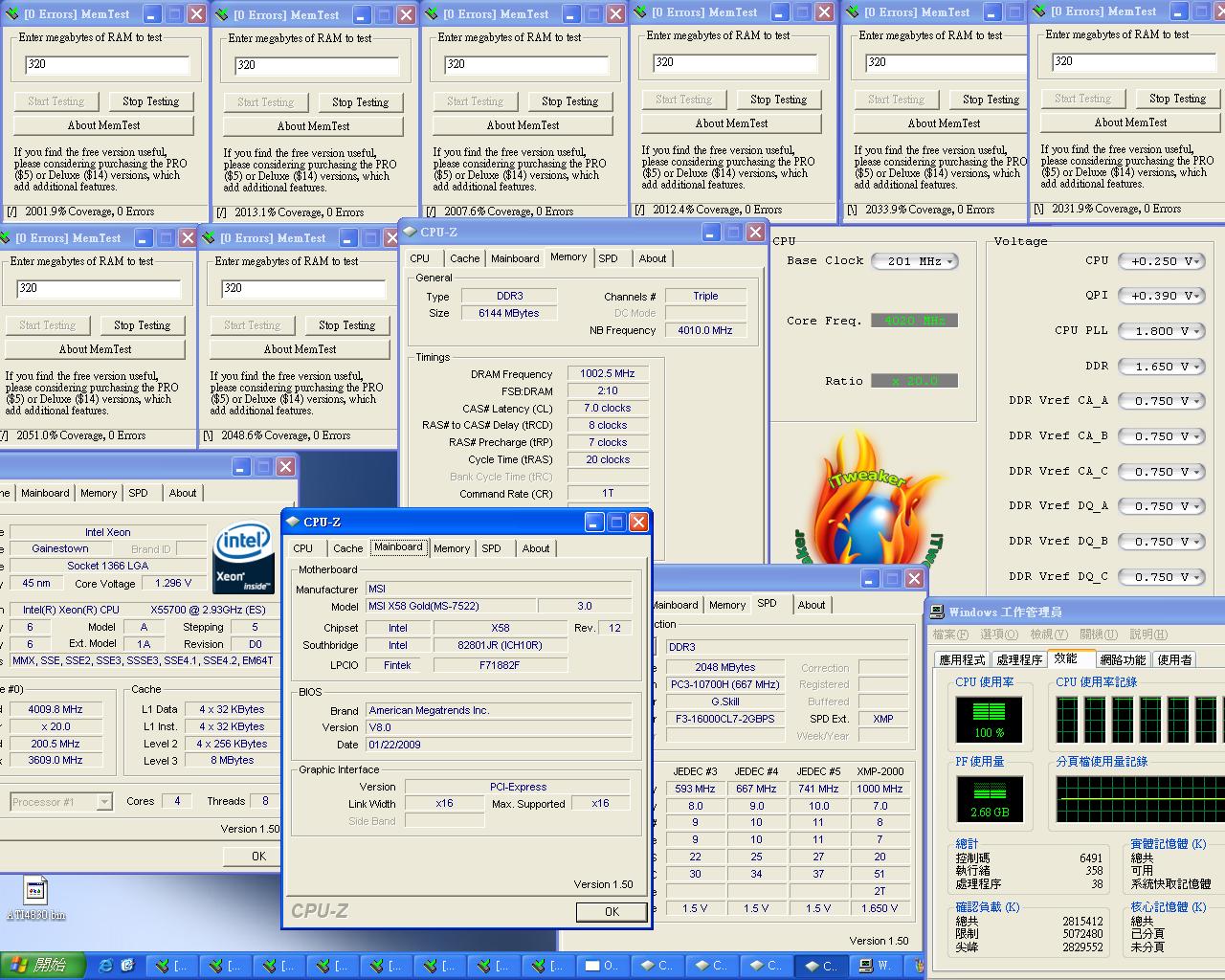1225x980 pixels.
Task: Open the DDR Vref DQ_B dropdown
Action: [1161, 542]
